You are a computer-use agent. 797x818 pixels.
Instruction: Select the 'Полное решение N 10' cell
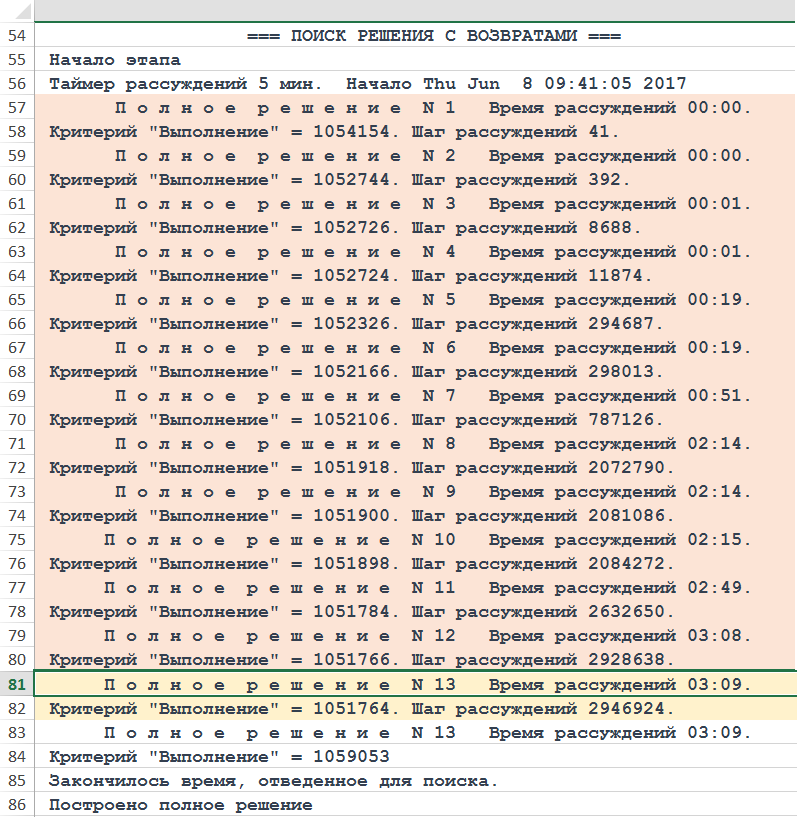pos(427,540)
